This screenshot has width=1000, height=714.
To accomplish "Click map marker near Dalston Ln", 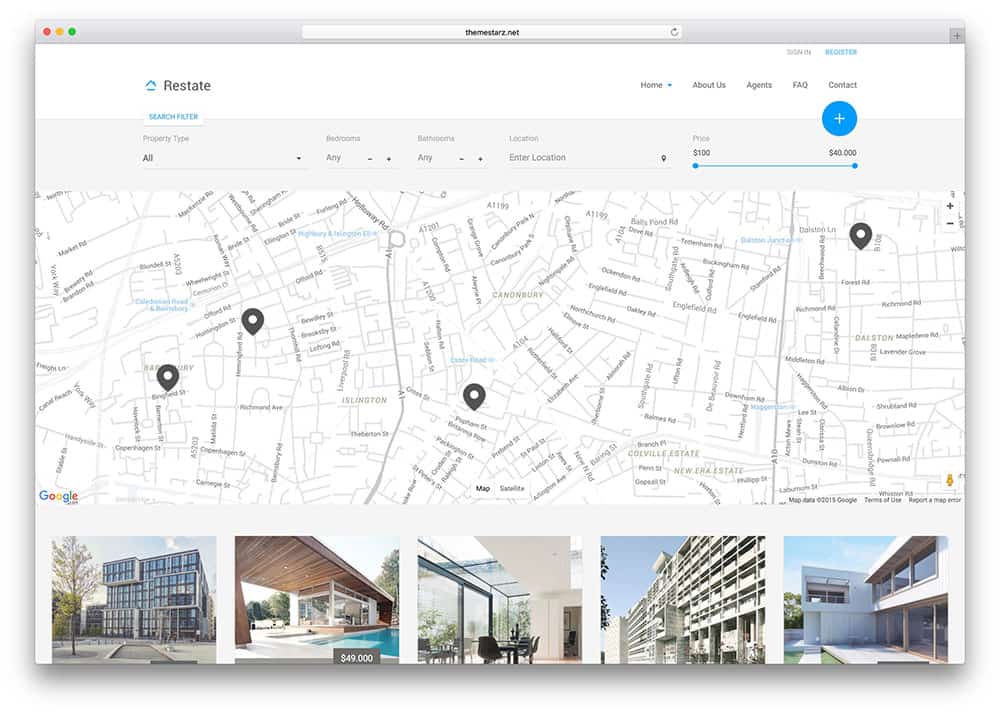I will pos(860,236).
